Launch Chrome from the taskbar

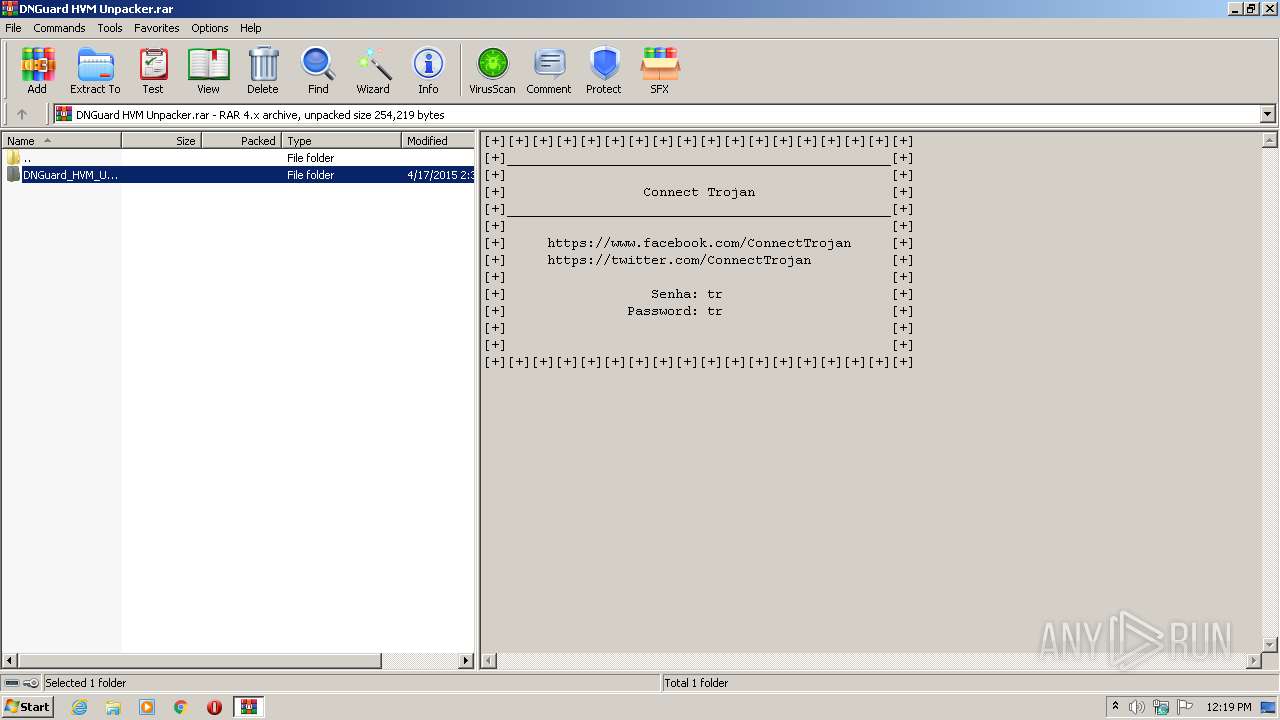[181, 707]
